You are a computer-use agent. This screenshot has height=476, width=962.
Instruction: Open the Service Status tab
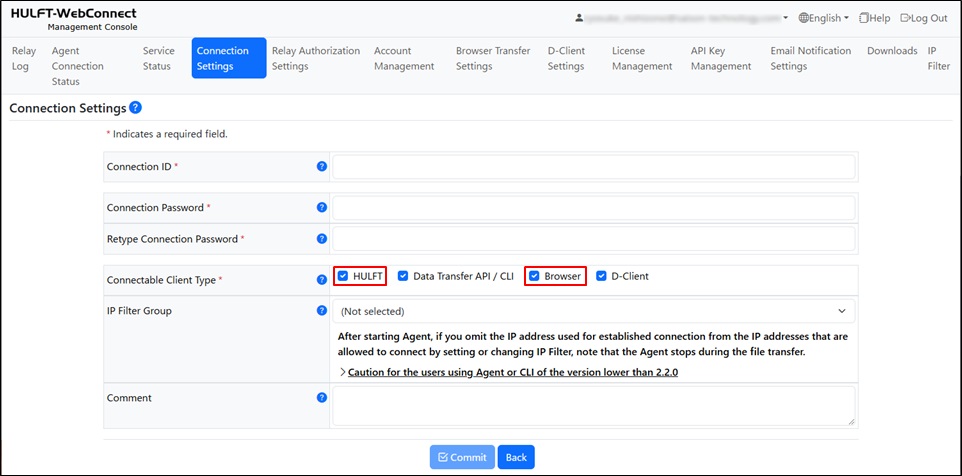[159, 58]
